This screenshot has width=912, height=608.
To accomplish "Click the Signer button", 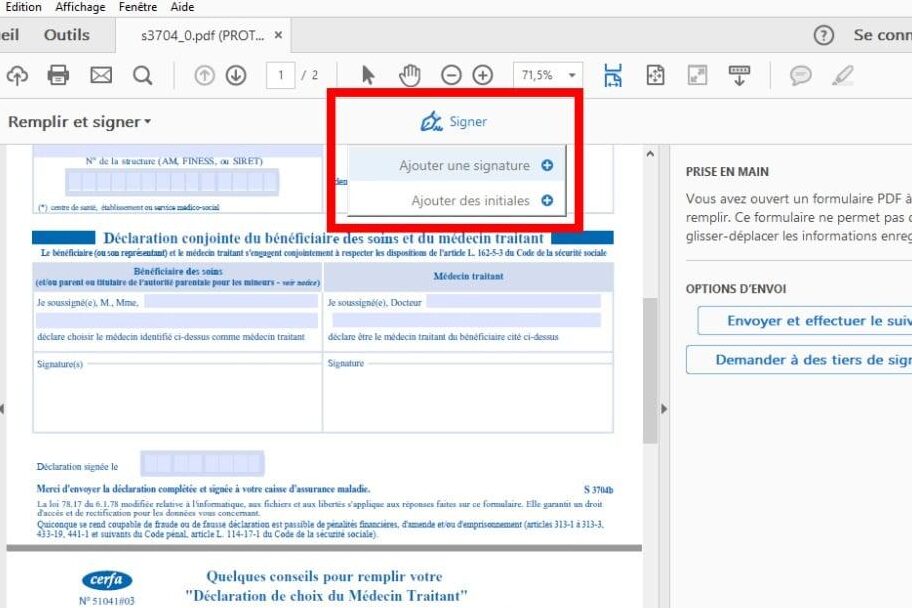I will (454, 122).
